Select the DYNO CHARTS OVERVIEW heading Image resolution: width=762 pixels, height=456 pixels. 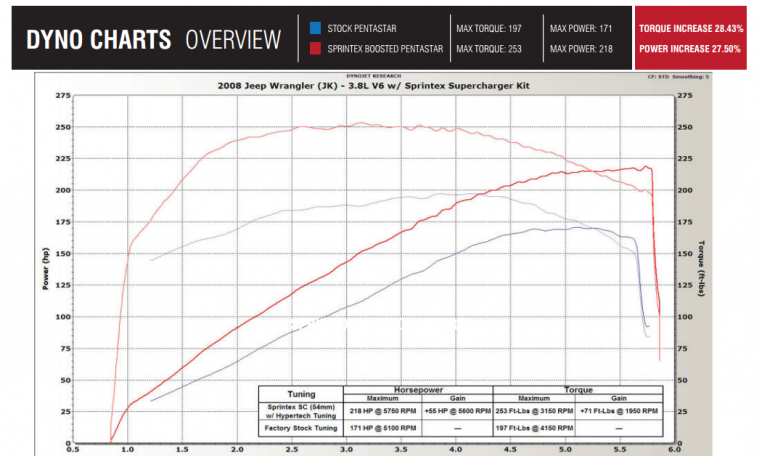click(x=153, y=39)
